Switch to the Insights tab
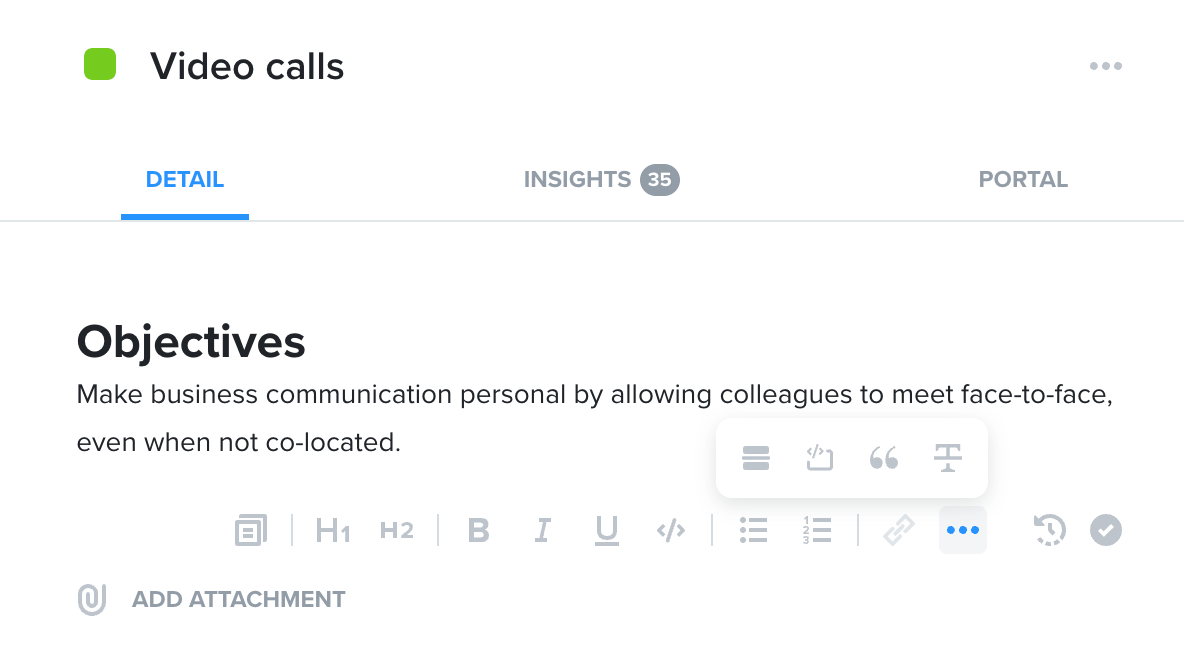Image resolution: width=1184 pixels, height=666 pixels. pyautogui.click(x=601, y=180)
